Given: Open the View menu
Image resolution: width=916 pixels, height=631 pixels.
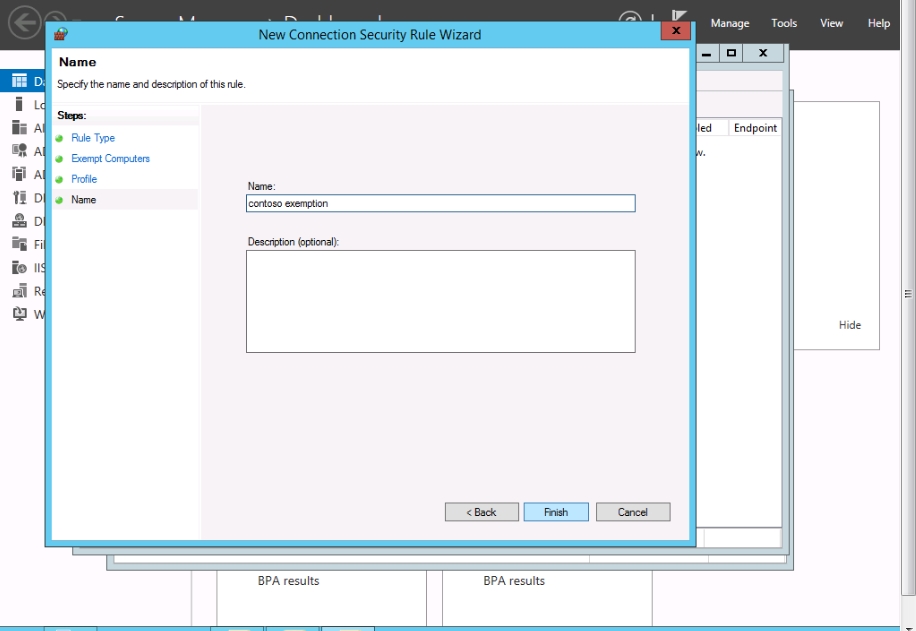Looking at the screenshot, I should (x=831, y=23).
